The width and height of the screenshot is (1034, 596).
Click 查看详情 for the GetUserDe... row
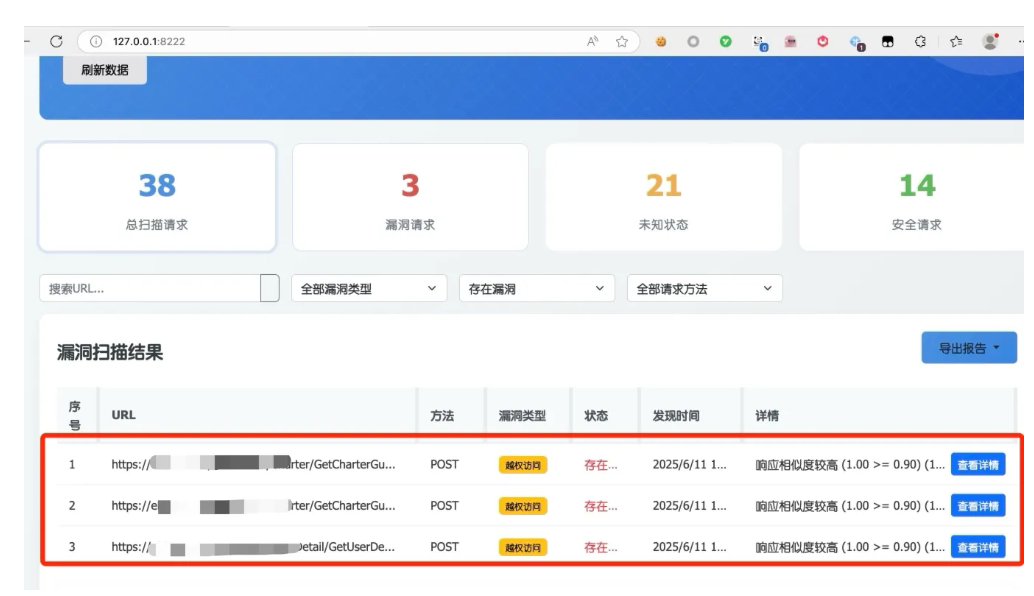click(x=977, y=547)
